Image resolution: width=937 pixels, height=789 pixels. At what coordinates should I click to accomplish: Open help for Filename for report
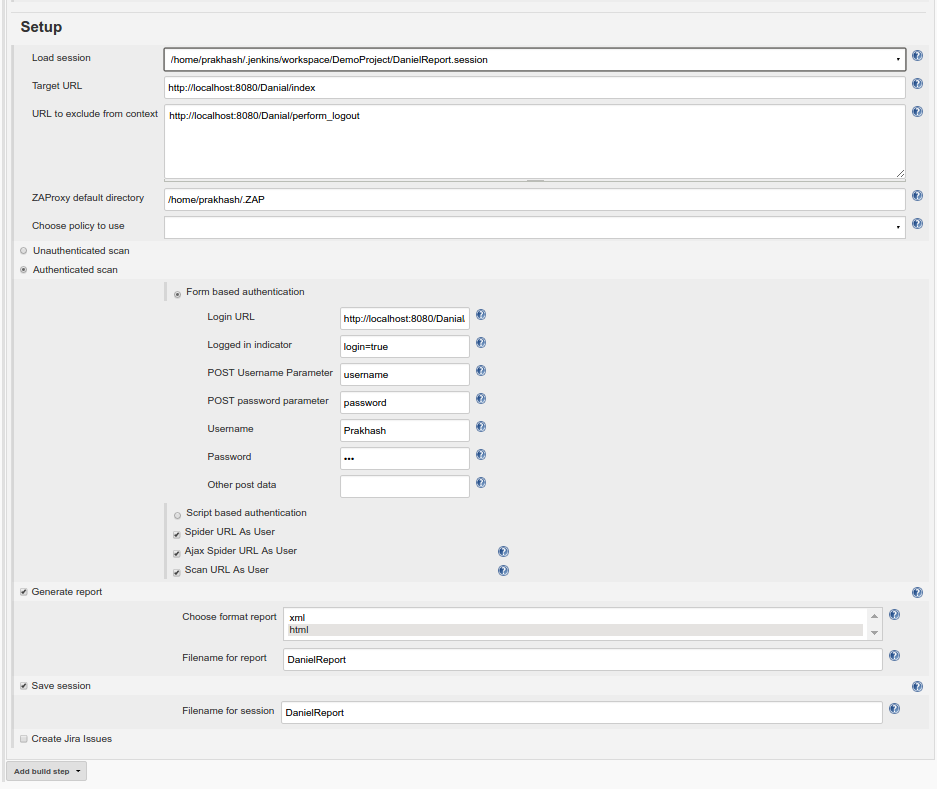894,656
